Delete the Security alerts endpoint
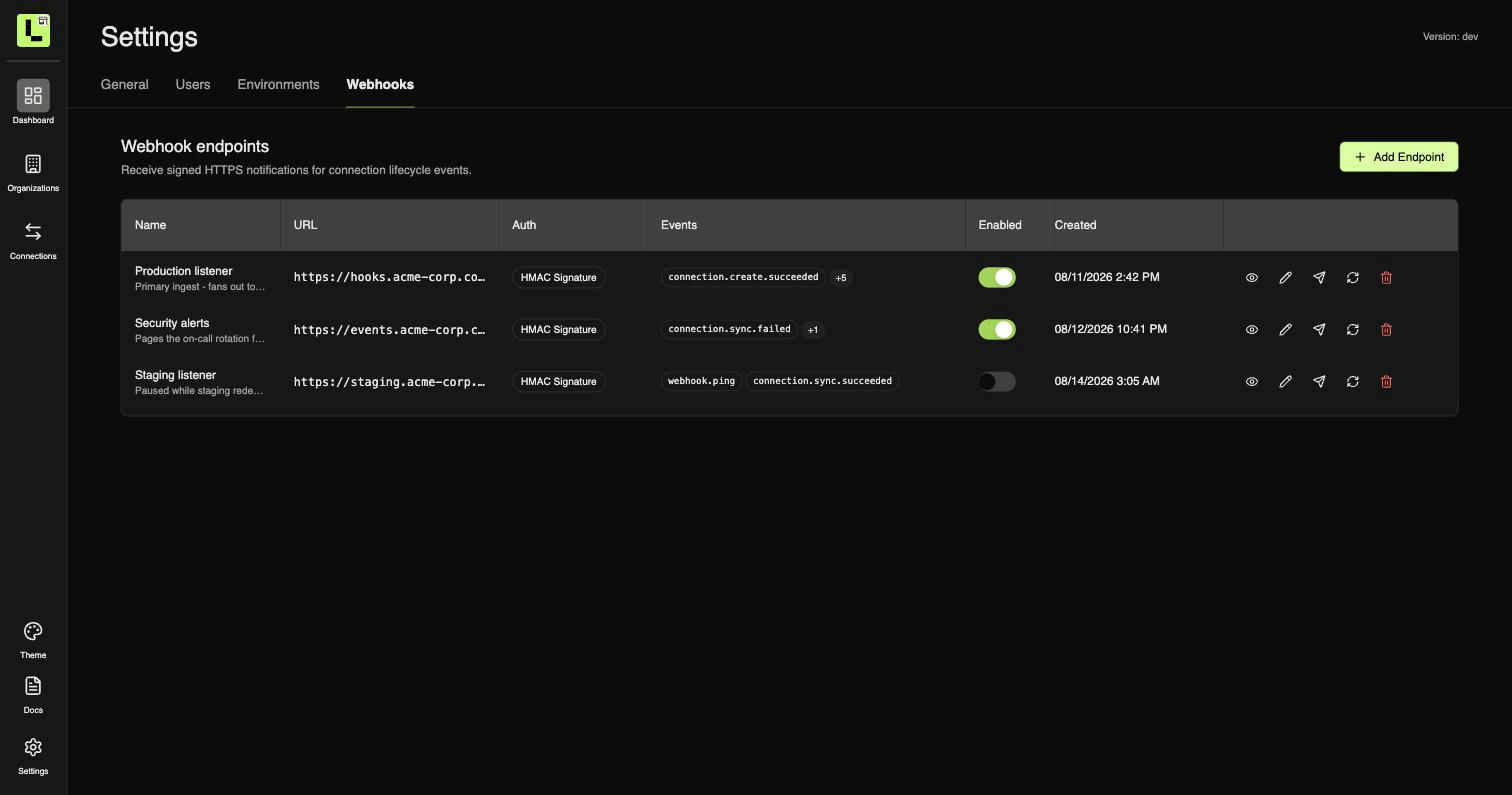Viewport: 1512px width, 795px height. tap(1386, 329)
